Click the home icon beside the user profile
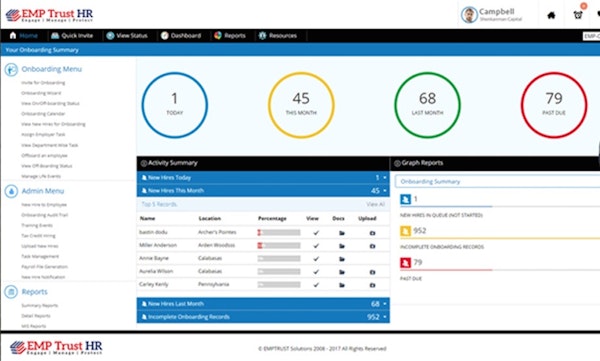The image size is (600, 361). [551, 15]
